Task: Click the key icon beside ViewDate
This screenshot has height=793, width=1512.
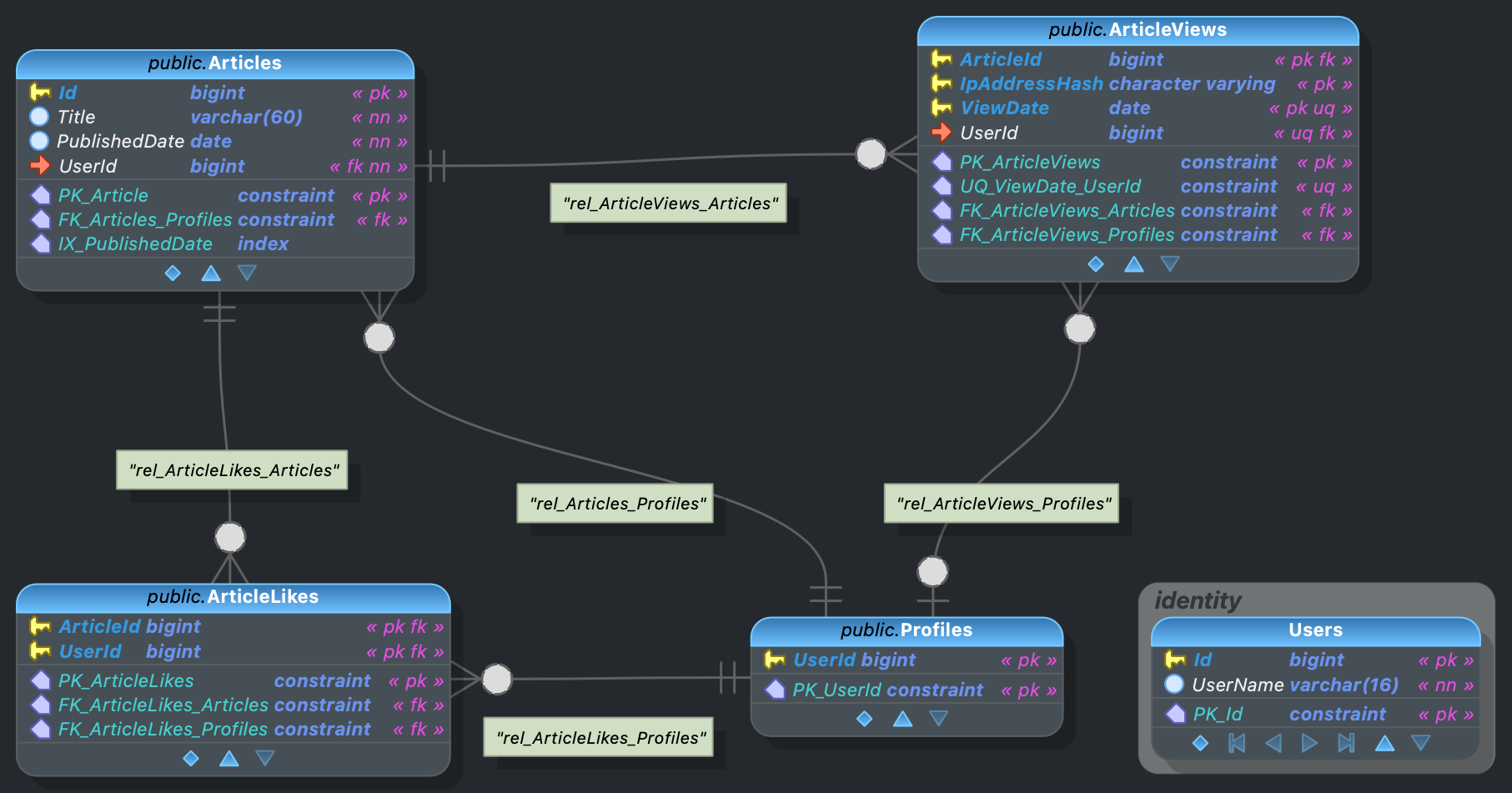Action: click(x=941, y=108)
